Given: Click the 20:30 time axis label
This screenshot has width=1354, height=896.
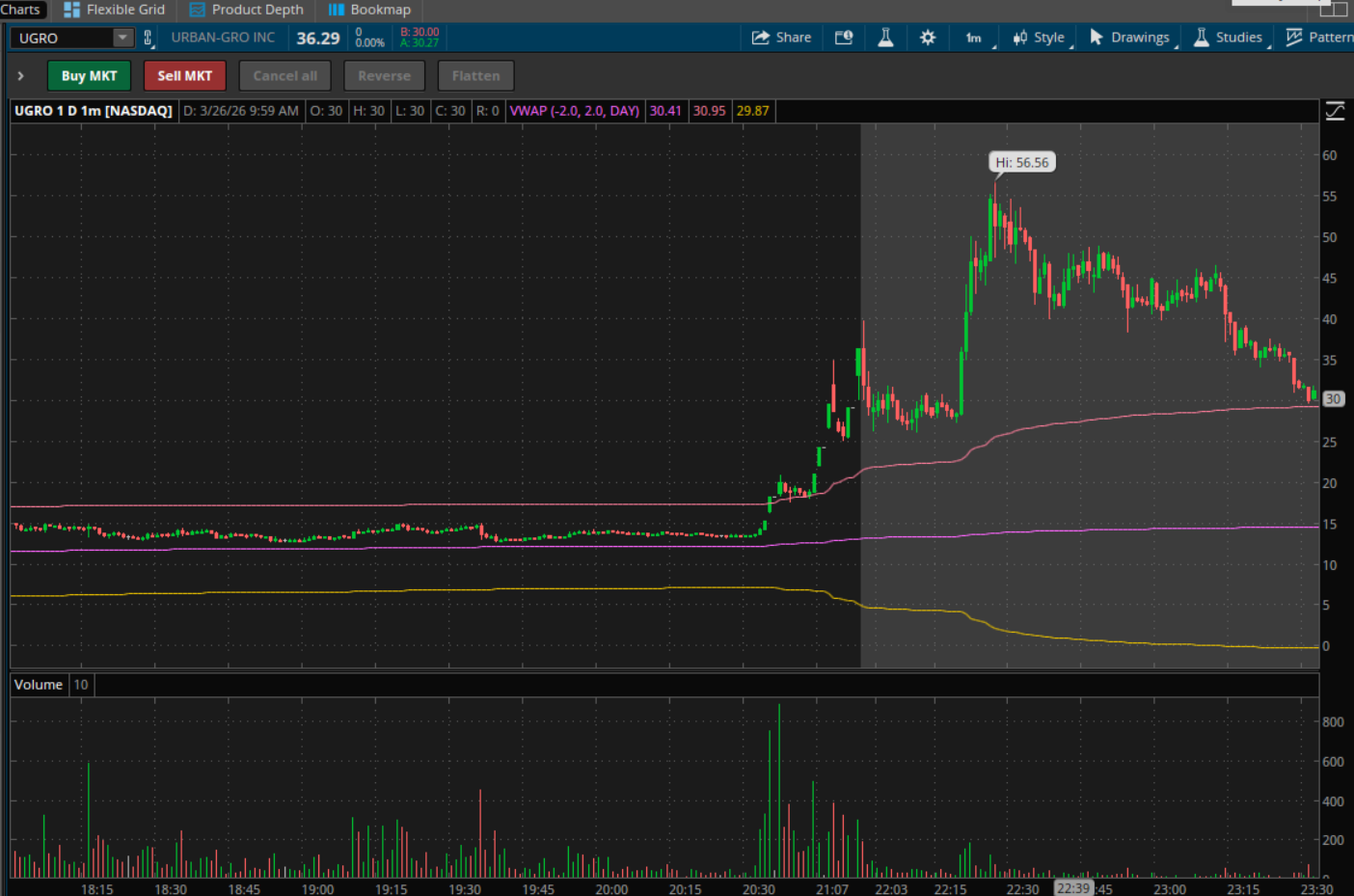Looking at the screenshot, I should 759,889.
